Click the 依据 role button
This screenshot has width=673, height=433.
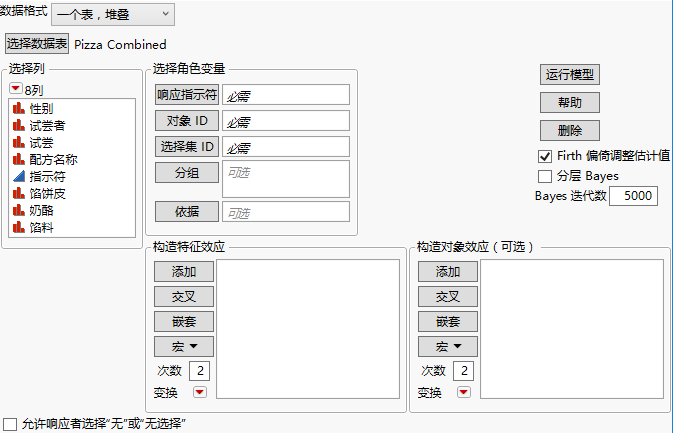[x=187, y=212]
